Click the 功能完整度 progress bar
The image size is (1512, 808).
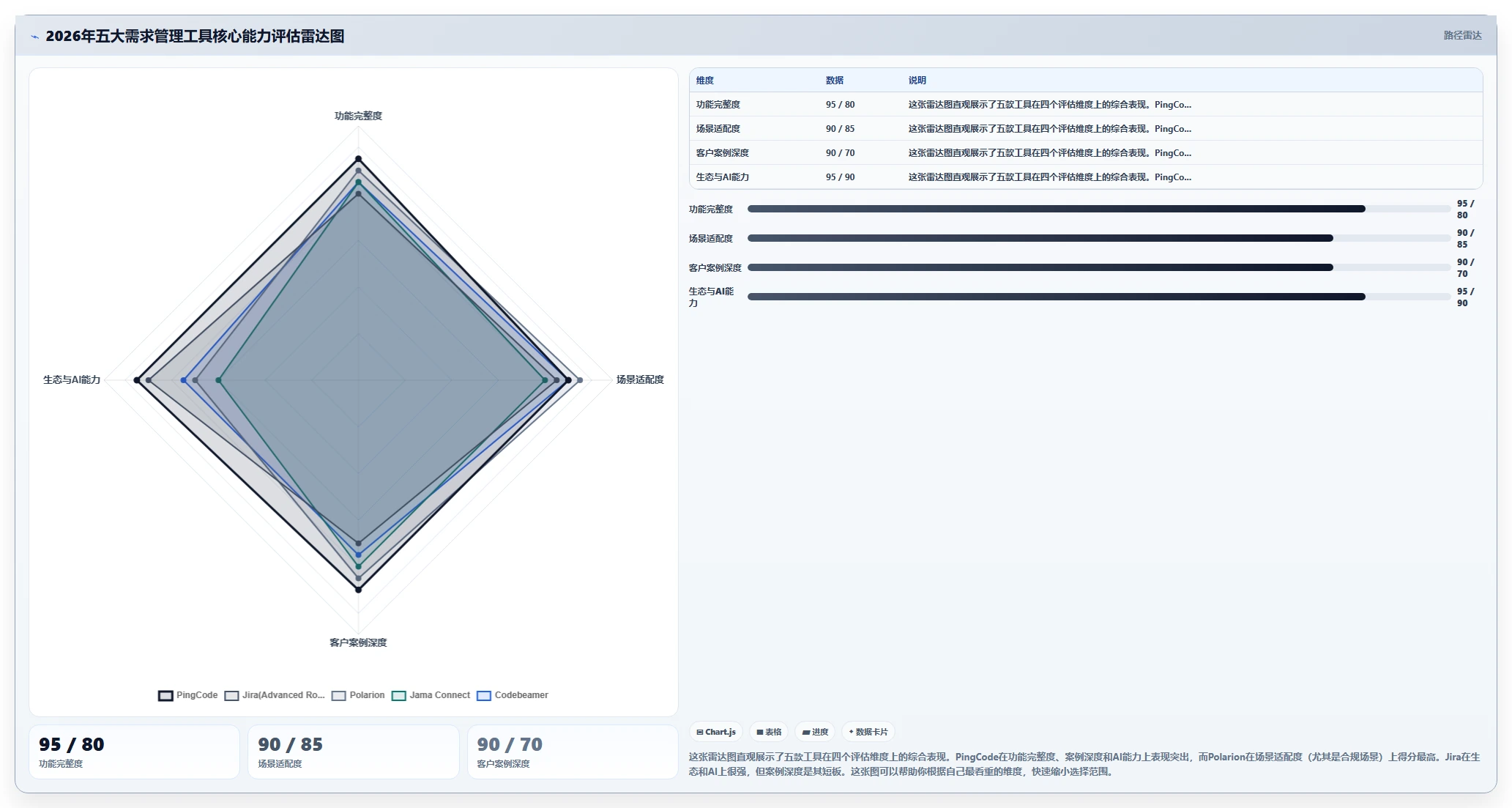click(1099, 209)
